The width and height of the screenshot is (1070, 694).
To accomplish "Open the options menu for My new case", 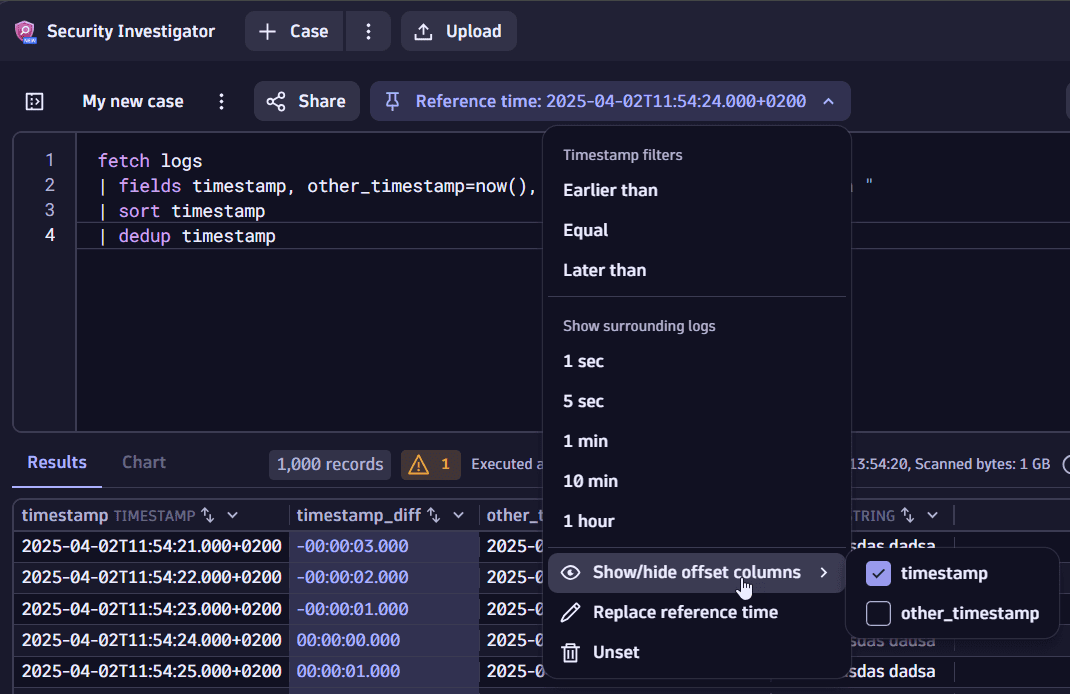I will [221, 102].
